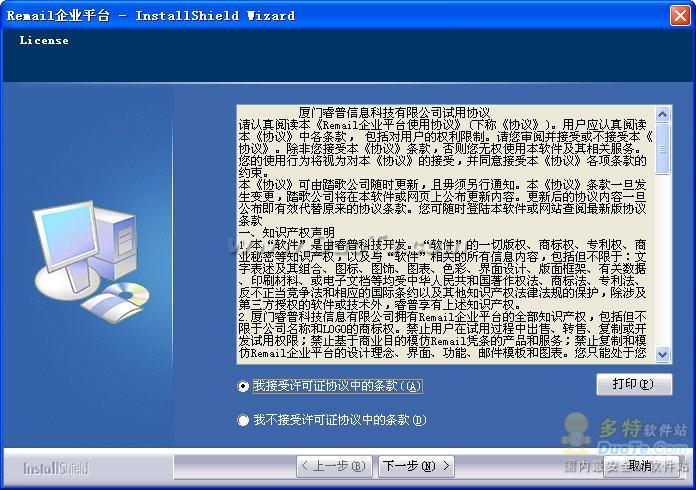This screenshot has width=696, height=490.
Task: Click the 打印(P) print button
Action: [634, 384]
